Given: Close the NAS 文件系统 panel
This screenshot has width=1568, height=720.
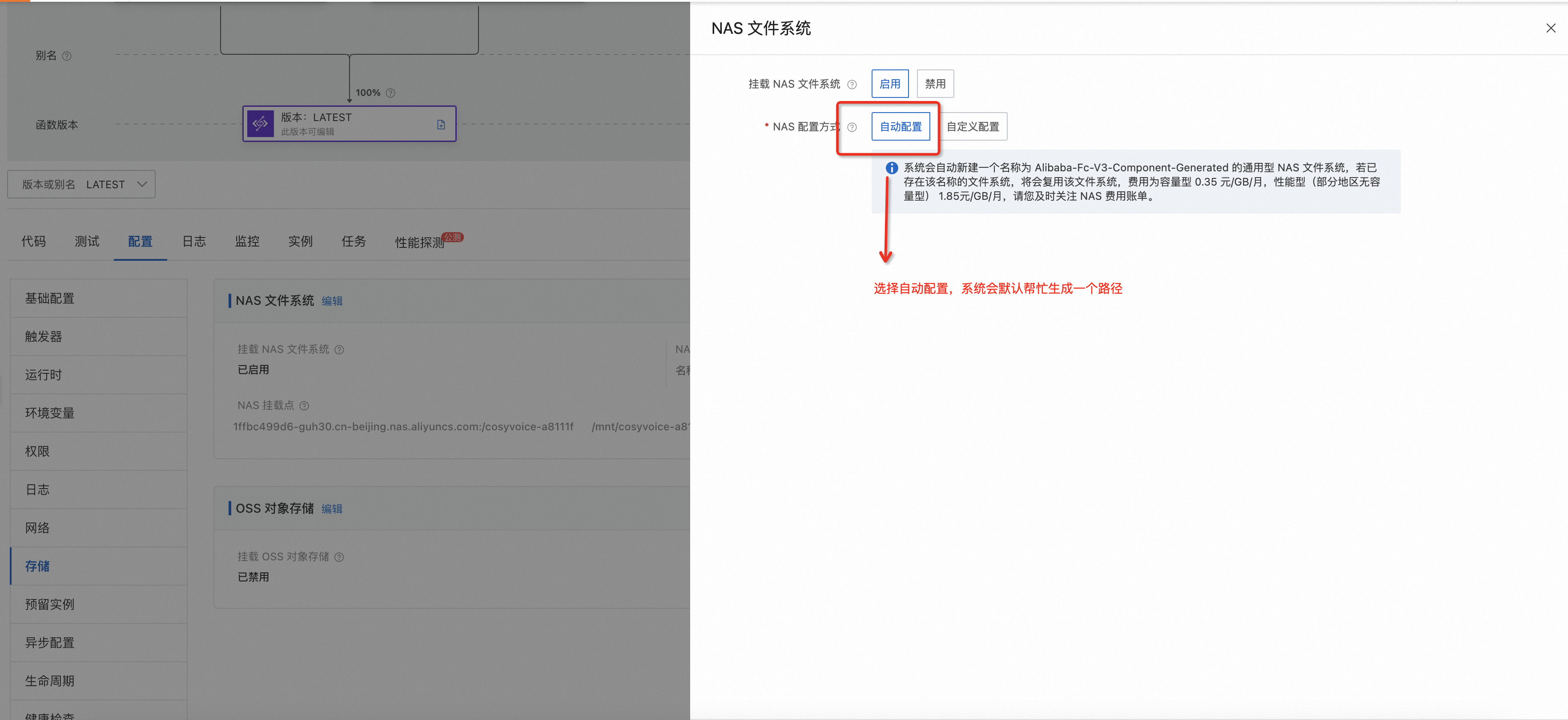Looking at the screenshot, I should (1550, 28).
